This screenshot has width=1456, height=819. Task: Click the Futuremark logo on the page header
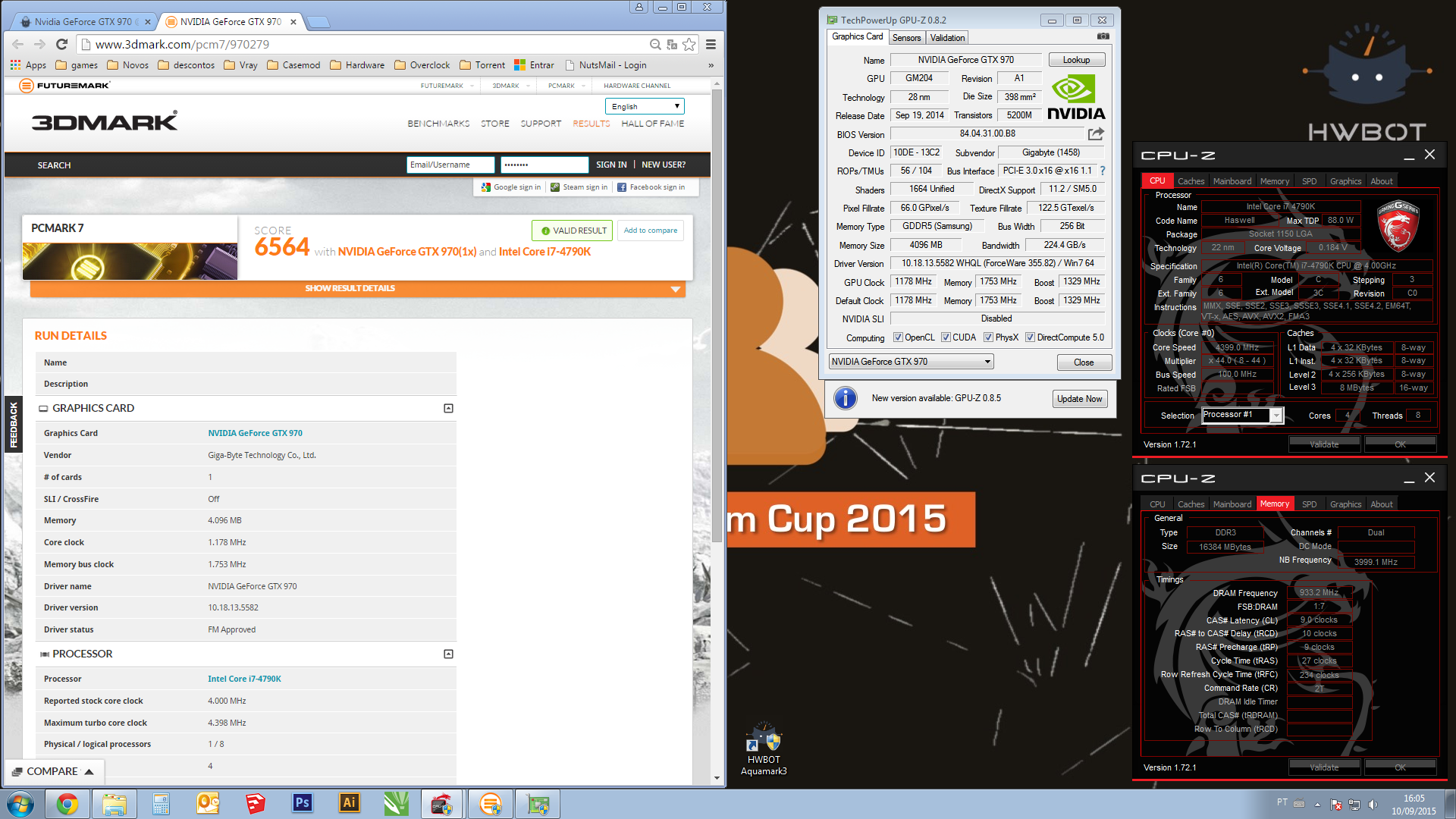point(65,86)
